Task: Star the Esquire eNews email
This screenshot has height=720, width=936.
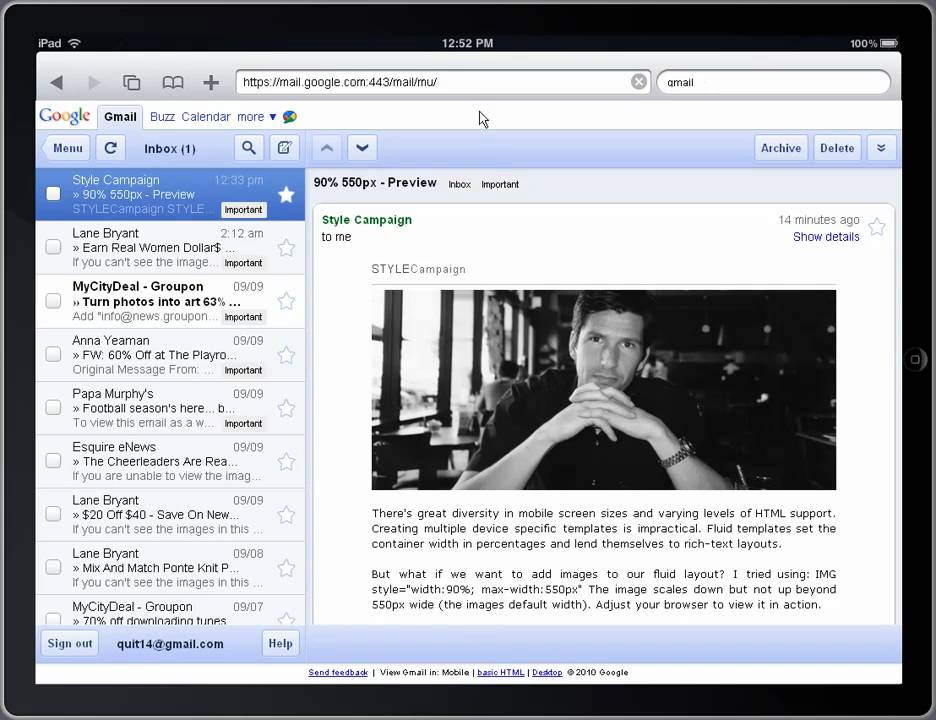Action: (x=287, y=461)
